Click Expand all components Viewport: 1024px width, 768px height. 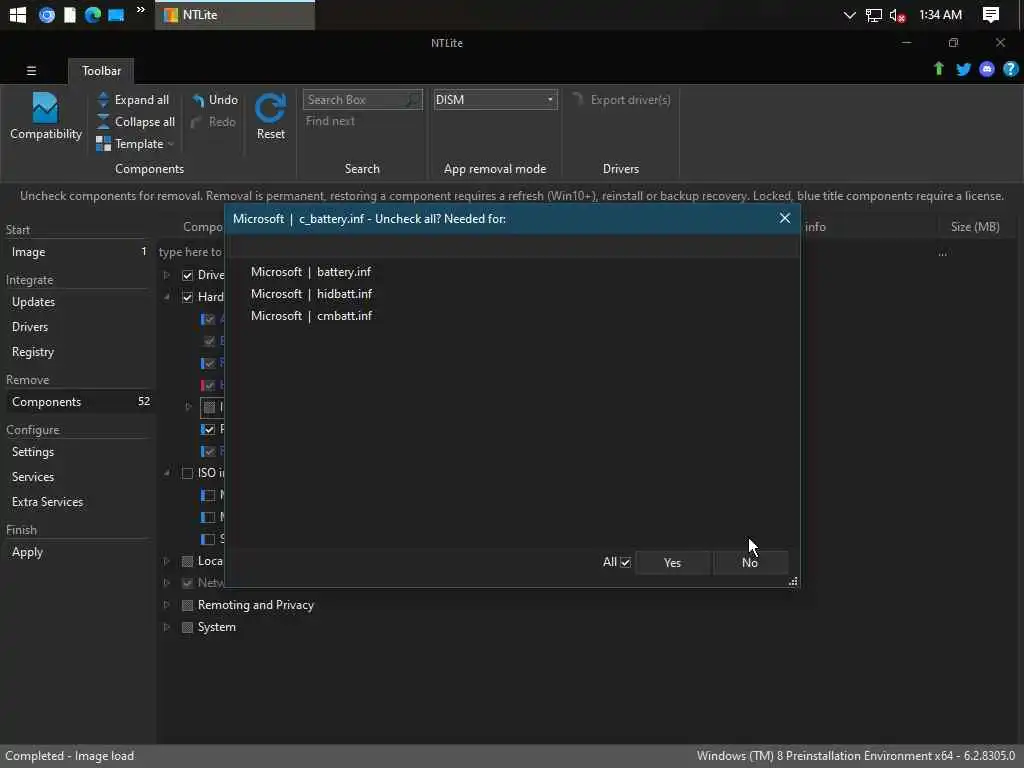click(133, 100)
